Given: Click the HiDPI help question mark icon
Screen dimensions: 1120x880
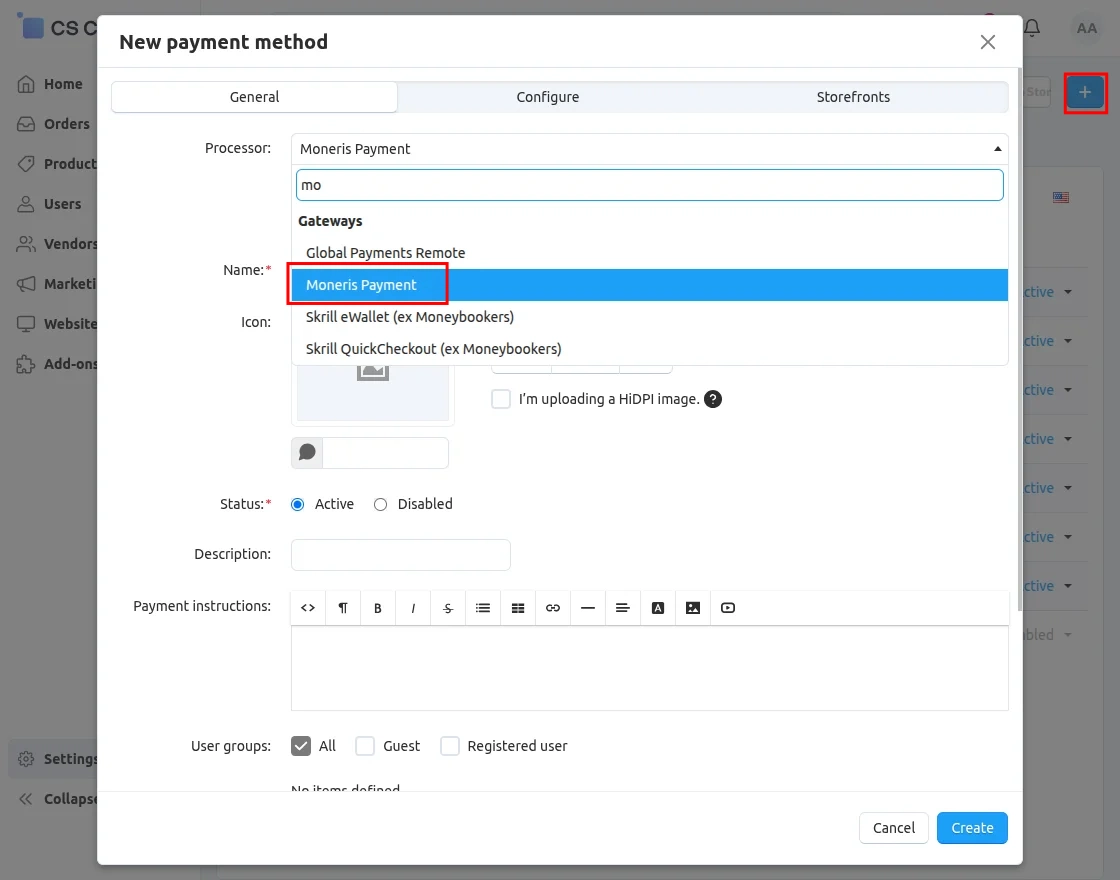Looking at the screenshot, I should tap(713, 399).
